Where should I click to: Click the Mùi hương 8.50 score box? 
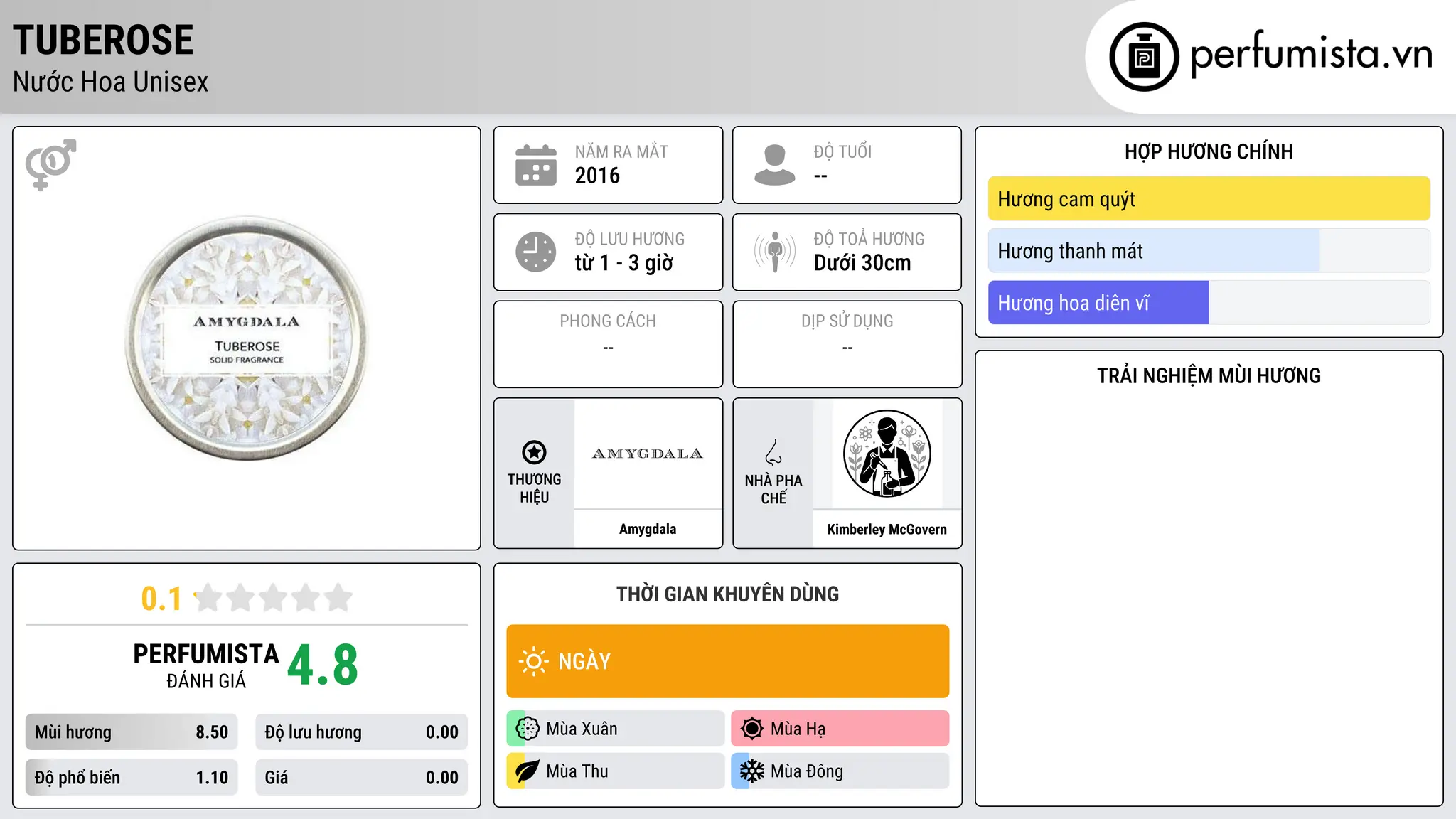(x=132, y=732)
